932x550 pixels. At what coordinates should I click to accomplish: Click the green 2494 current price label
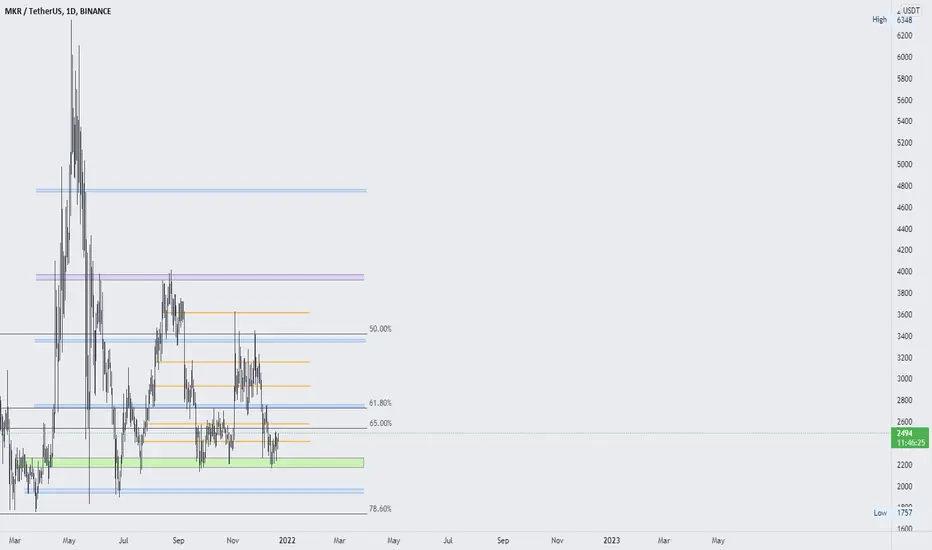(910, 438)
